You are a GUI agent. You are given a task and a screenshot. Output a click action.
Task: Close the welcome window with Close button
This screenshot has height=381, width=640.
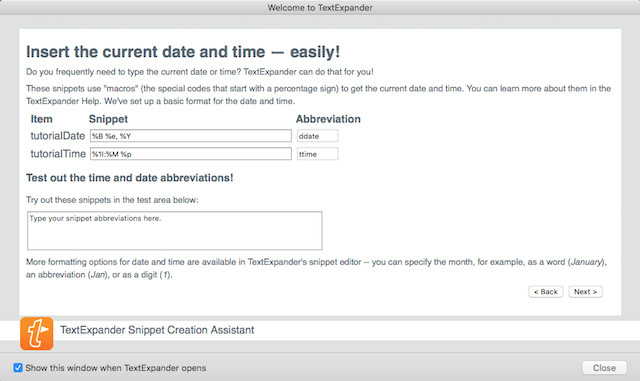(604, 368)
